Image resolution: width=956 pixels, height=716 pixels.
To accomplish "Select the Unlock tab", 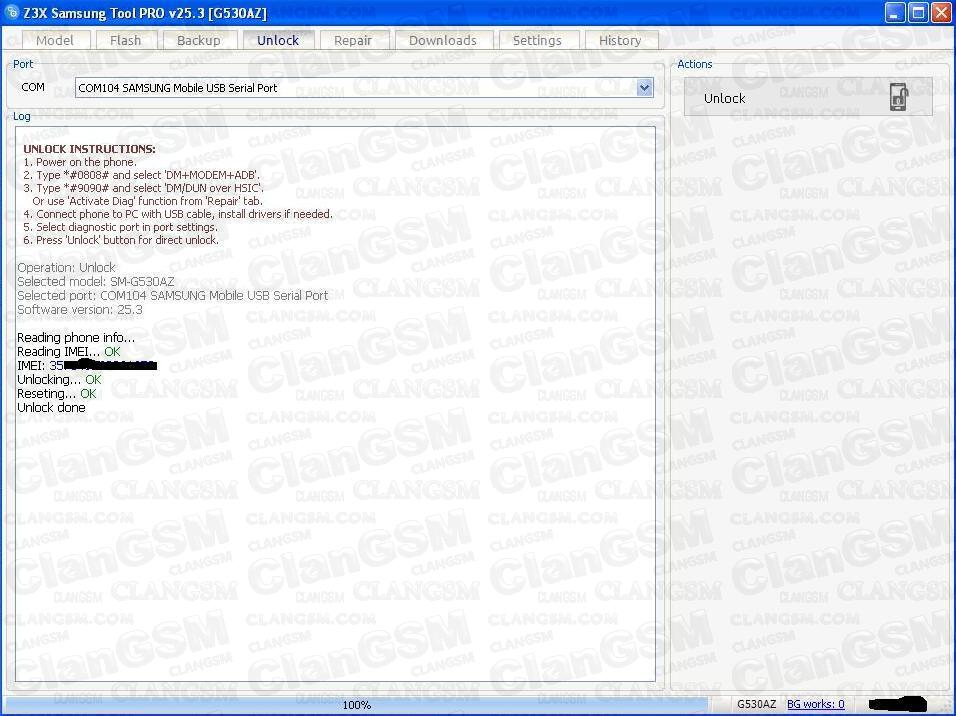I will 278,40.
